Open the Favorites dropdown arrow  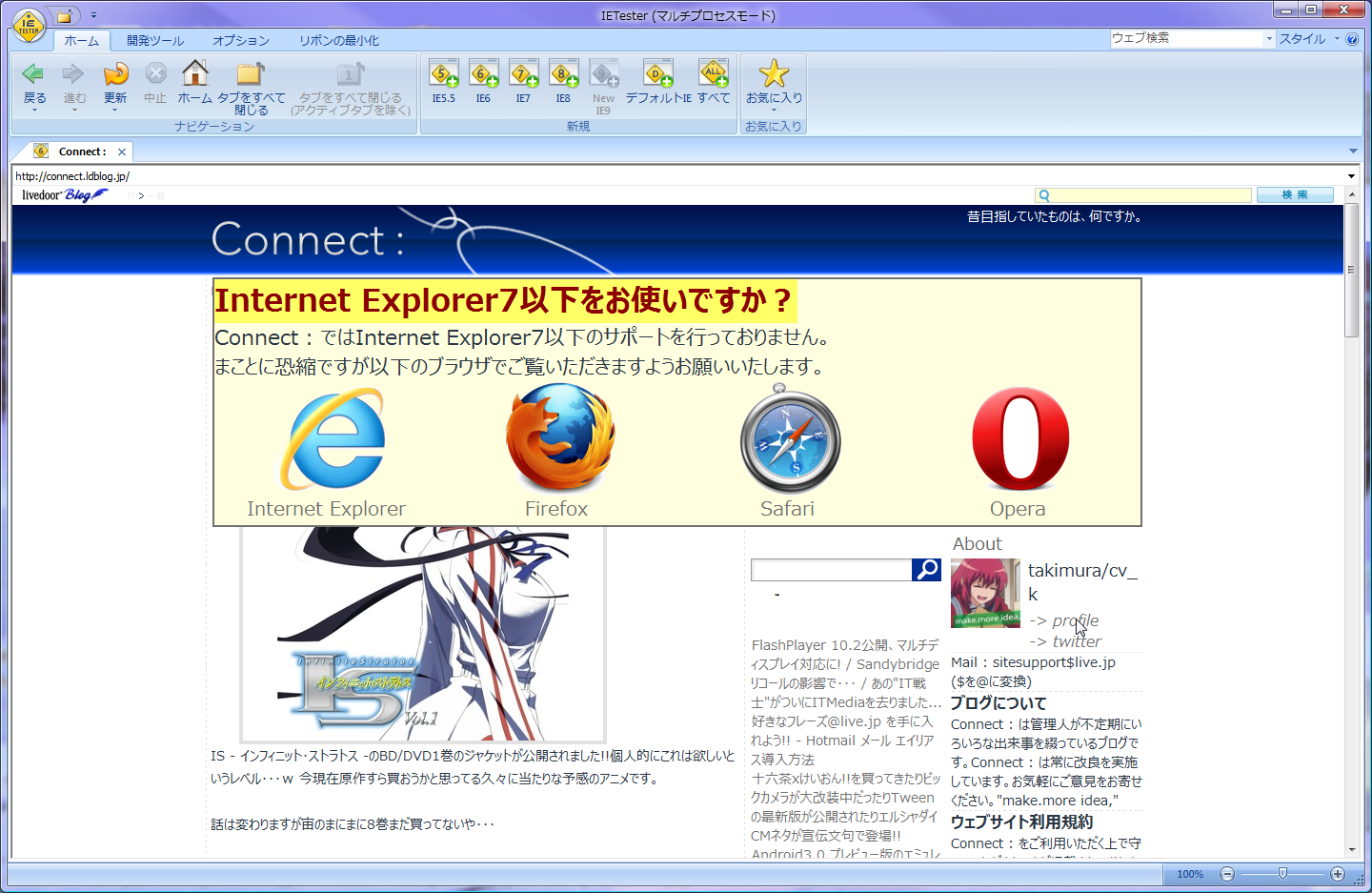(x=774, y=111)
